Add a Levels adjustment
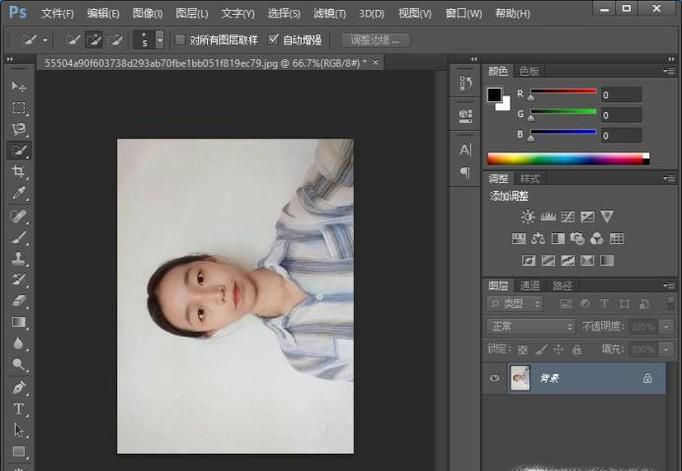Screen dimensions: 682x471 548,217
